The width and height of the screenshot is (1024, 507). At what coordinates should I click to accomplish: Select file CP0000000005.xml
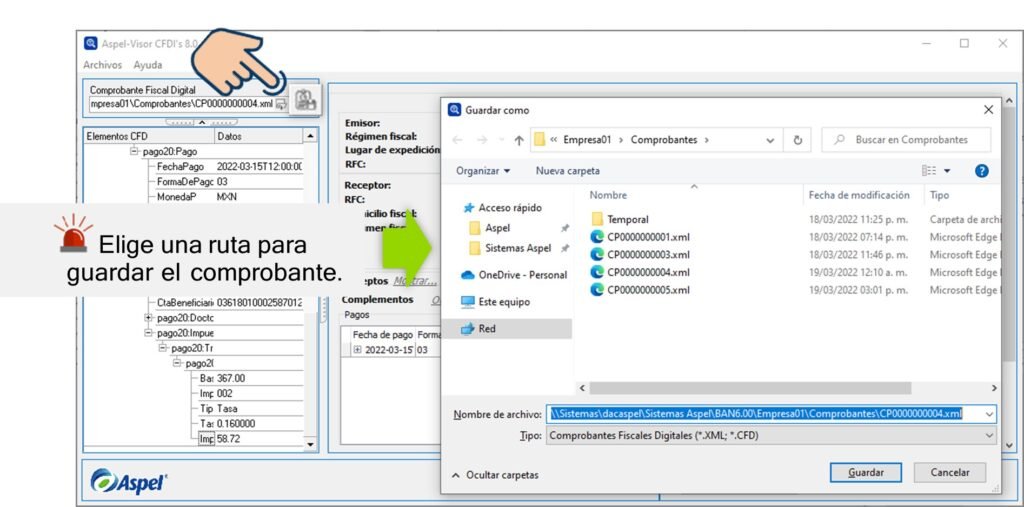639,289
